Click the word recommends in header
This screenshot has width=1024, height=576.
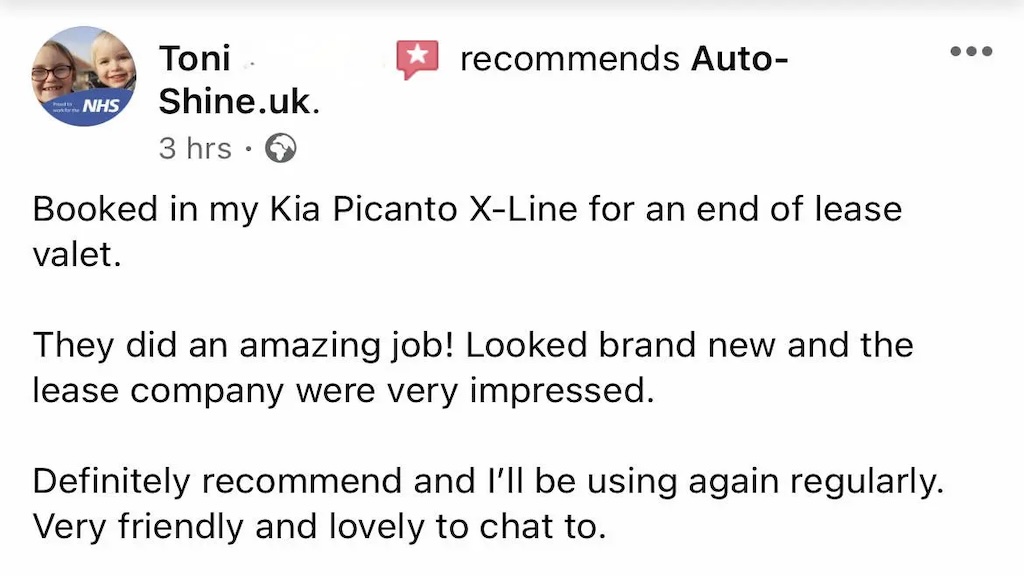pyautogui.click(x=569, y=59)
